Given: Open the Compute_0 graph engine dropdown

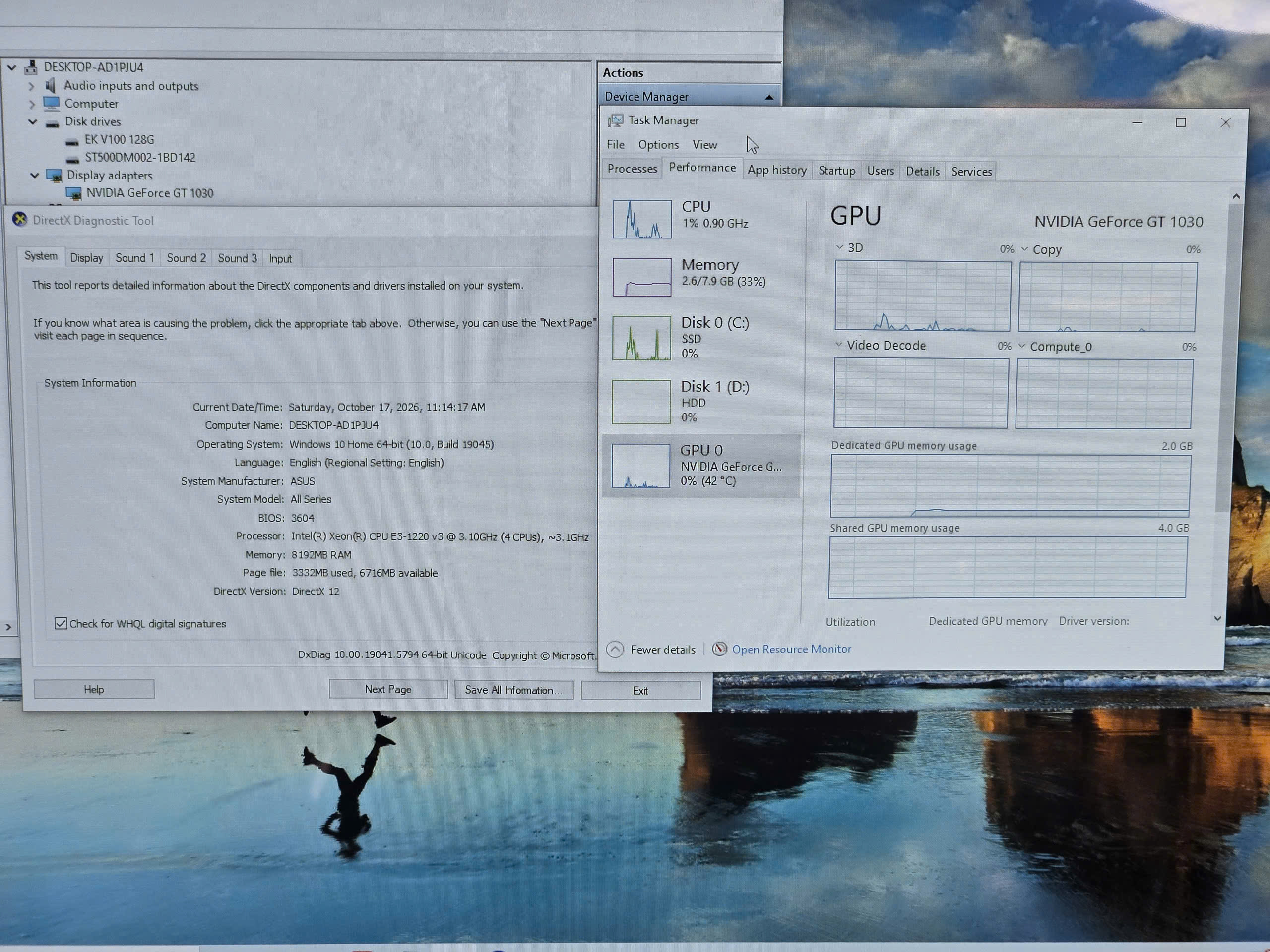Looking at the screenshot, I should [1021, 346].
